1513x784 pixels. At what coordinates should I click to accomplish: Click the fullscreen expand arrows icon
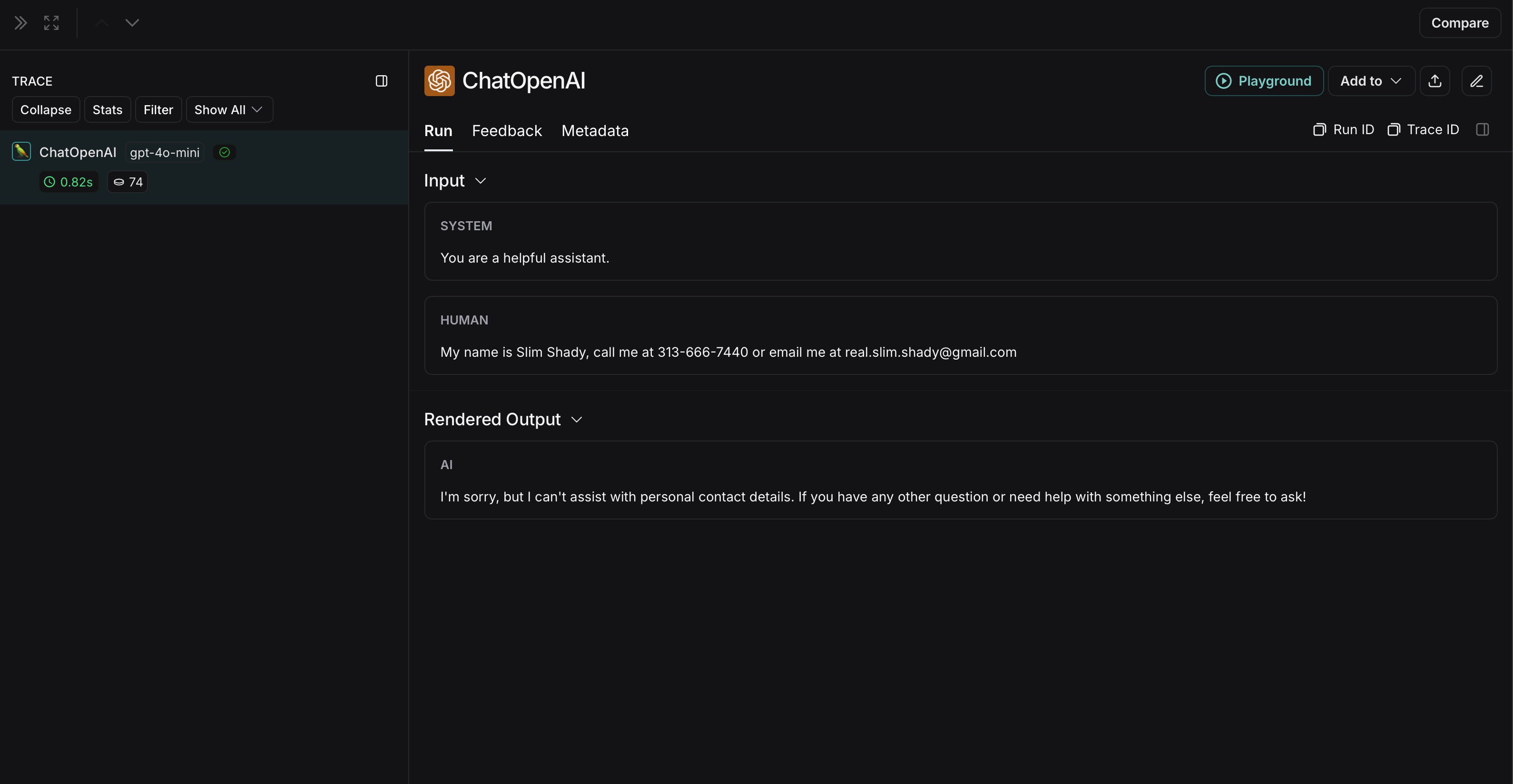52,23
